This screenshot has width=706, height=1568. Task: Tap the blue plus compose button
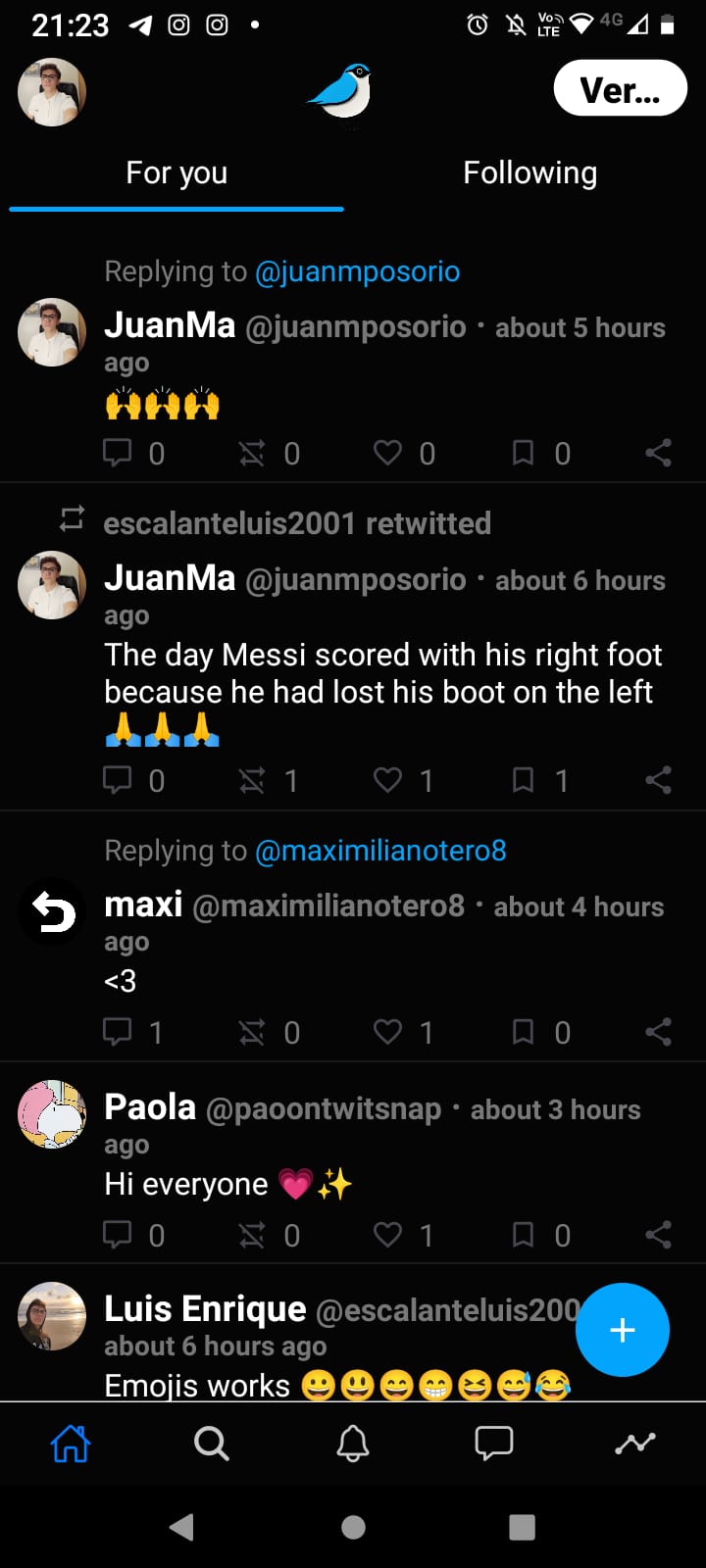point(622,1330)
